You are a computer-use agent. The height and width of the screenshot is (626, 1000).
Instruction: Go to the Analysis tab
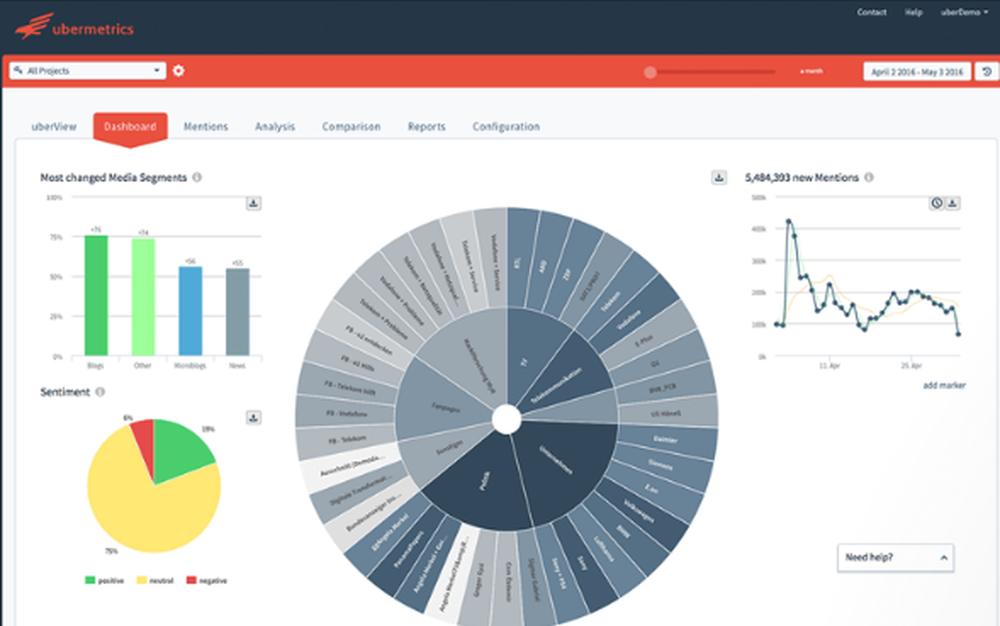click(x=275, y=126)
